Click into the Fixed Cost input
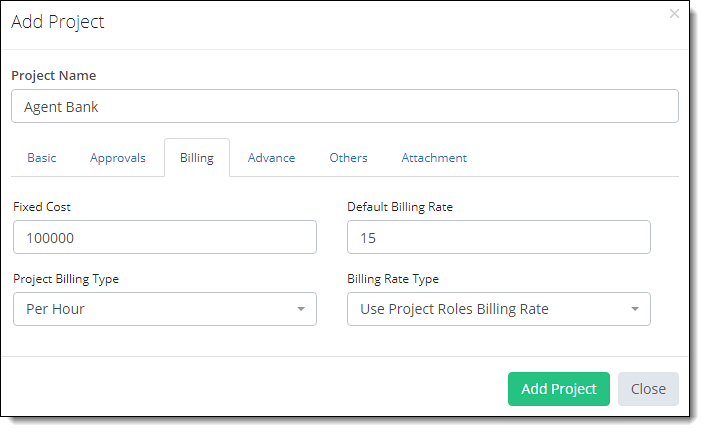The height and width of the screenshot is (432, 705). point(165,237)
